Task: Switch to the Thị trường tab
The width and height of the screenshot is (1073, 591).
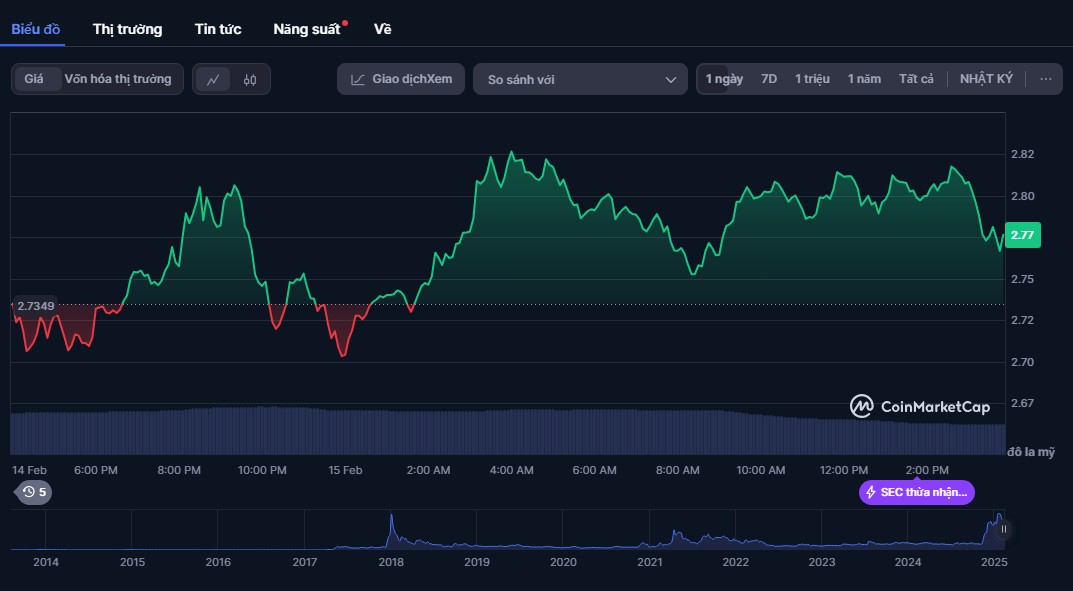Action: (126, 29)
